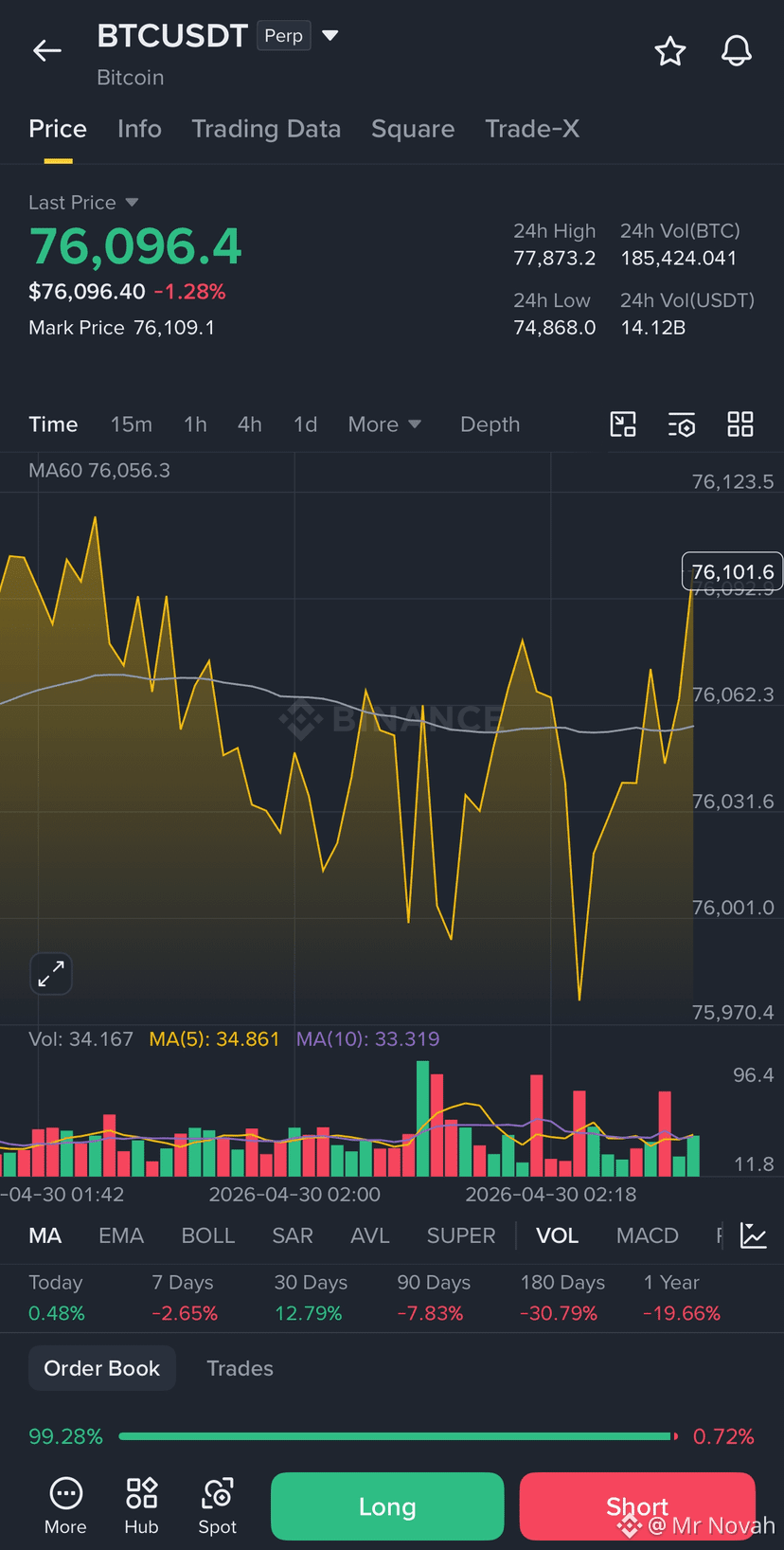The height and width of the screenshot is (1550, 784).
Task: Show the Depth chart
Action: (490, 424)
